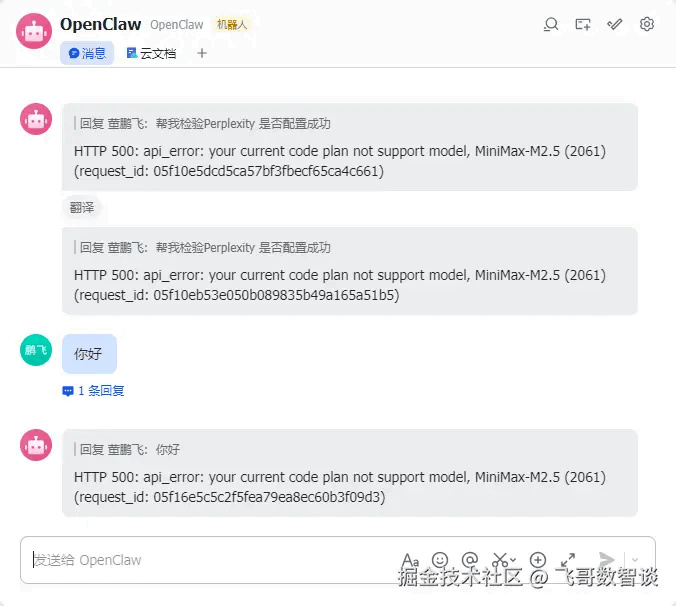
Task: Click the send message arrow
Action: pyautogui.click(x=607, y=560)
